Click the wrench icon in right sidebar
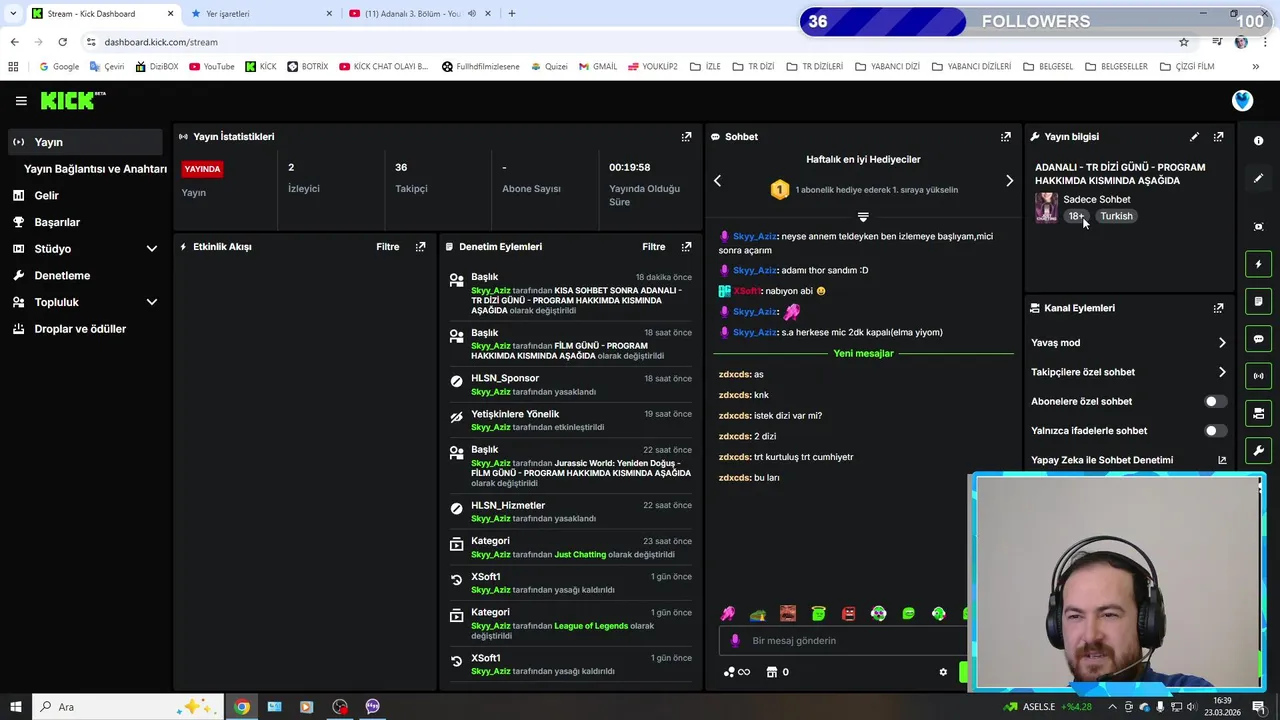The width and height of the screenshot is (1280, 720). (x=1258, y=451)
